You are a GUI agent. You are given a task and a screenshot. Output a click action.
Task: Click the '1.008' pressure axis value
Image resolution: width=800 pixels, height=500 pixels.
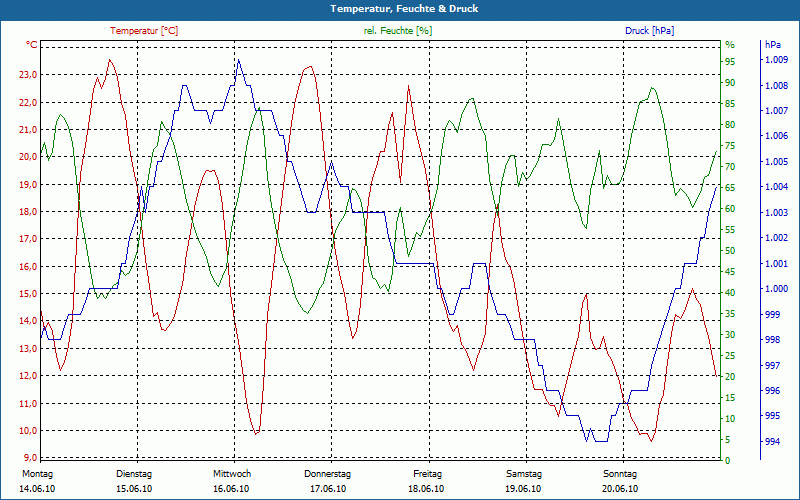[x=776, y=86]
